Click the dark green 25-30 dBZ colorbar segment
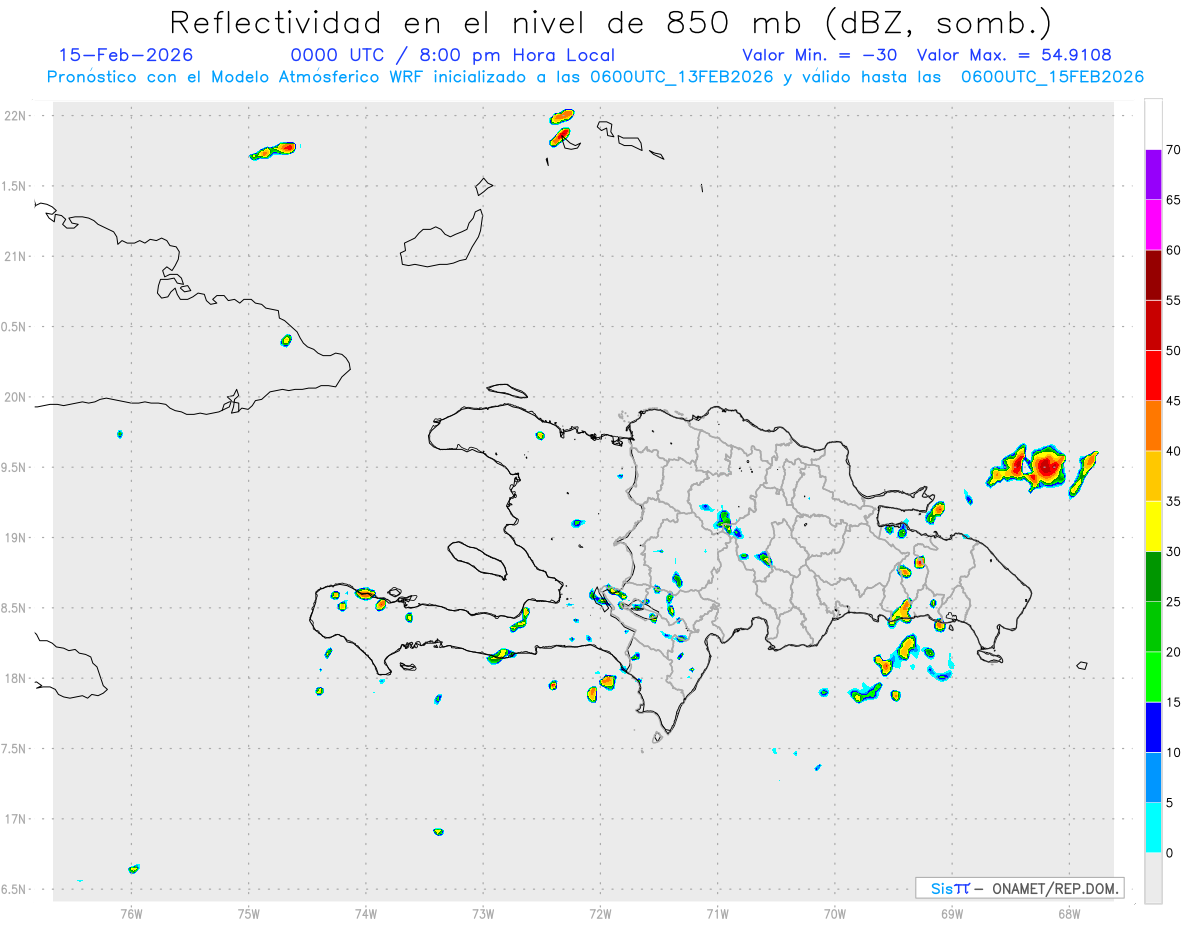Viewport: 1200px width, 927px height. coord(1153,576)
